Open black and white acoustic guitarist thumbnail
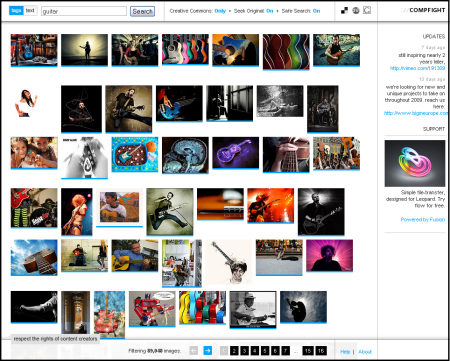The image size is (450, 361). [x=321, y=212]
